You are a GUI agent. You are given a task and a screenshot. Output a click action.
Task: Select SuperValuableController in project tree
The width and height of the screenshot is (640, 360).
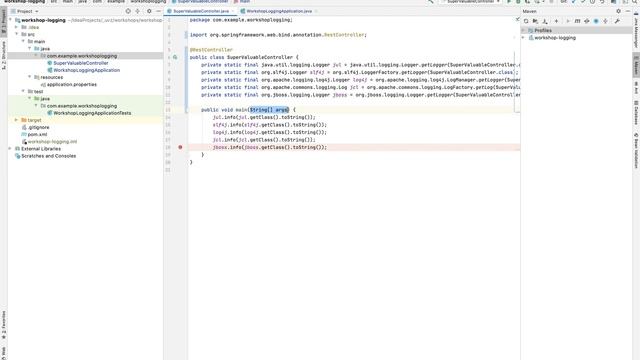pyautogui.click(x=81, y=63)
